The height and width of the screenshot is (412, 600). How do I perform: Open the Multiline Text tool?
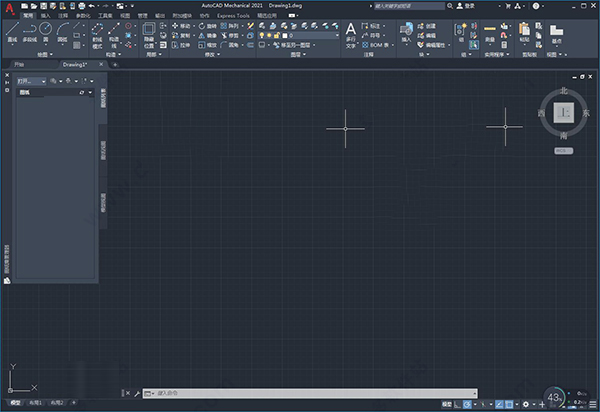pos(351,35)
